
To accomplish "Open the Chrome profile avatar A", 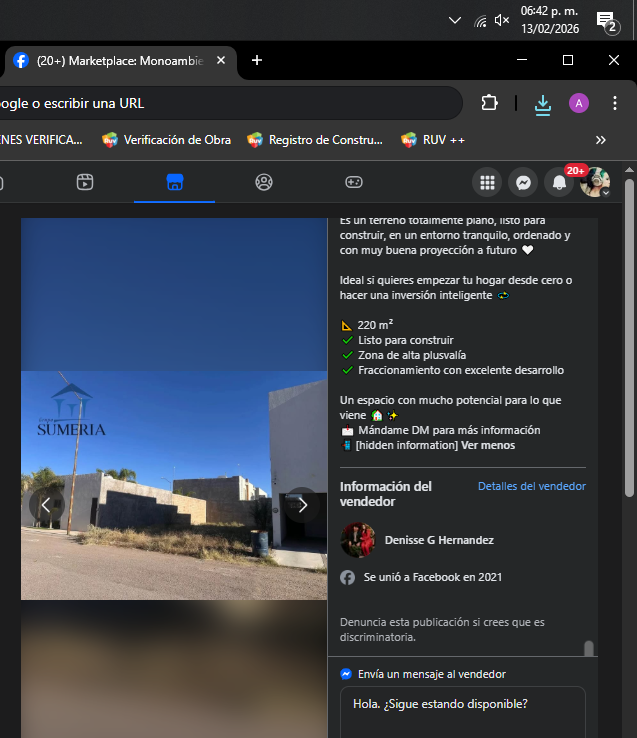I will (x=579, y=103).
